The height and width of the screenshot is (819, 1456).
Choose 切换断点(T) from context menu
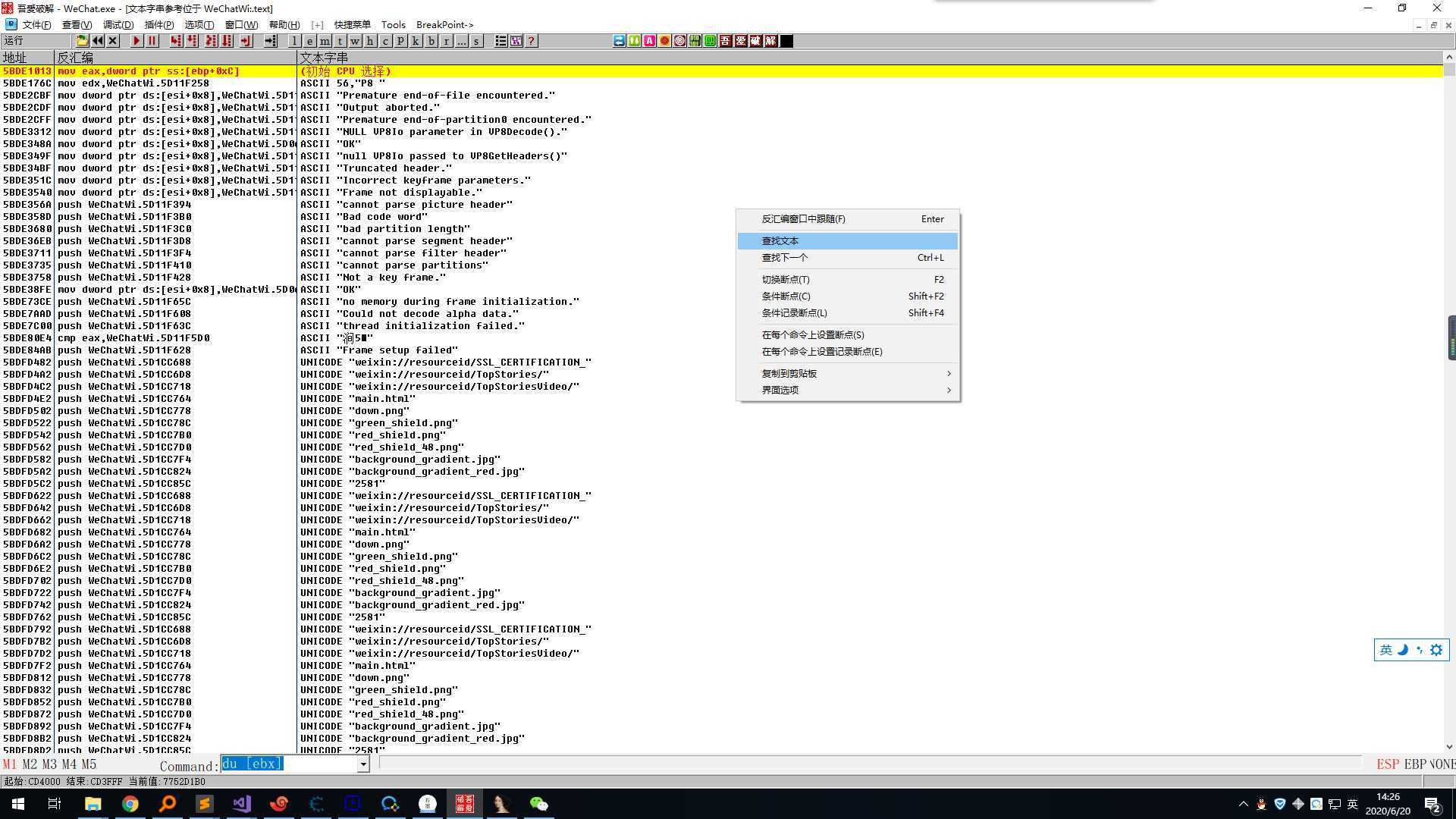[848, 280]
